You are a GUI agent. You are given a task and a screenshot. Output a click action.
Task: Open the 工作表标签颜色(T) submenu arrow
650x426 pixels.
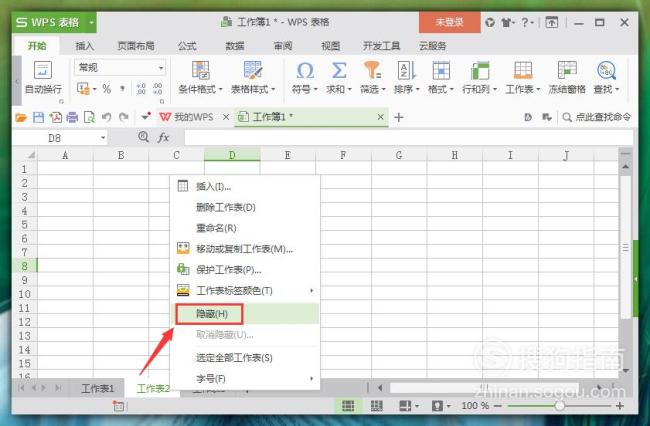coord(311,291)
